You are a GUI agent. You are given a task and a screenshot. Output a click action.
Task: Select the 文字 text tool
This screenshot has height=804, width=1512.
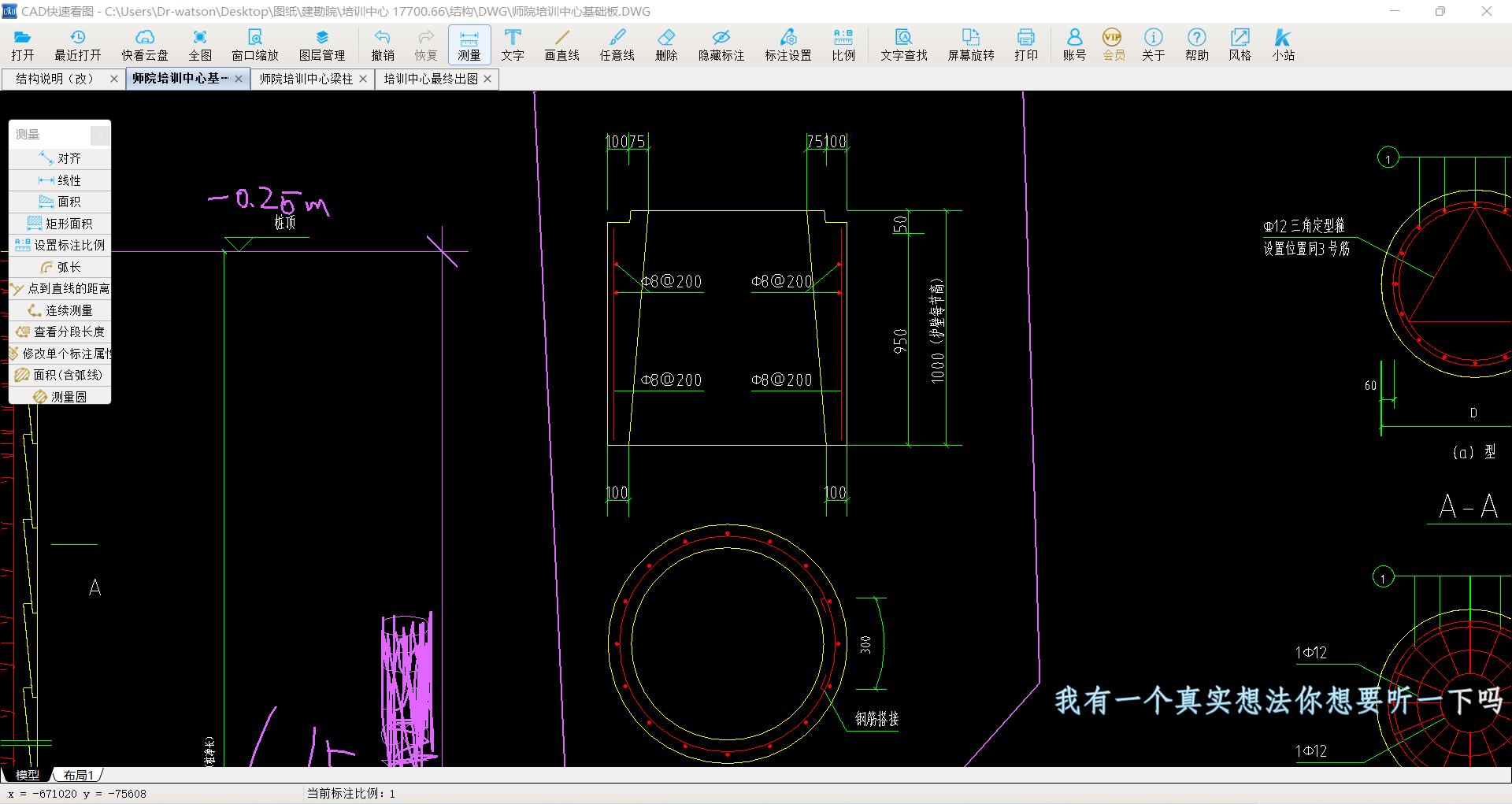tap(513, 45)
